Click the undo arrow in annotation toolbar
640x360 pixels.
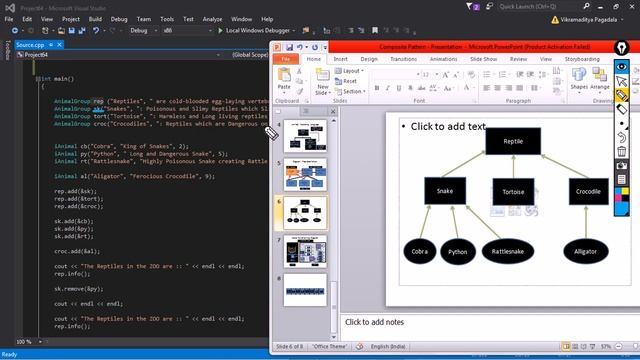[x=621, y=137]
